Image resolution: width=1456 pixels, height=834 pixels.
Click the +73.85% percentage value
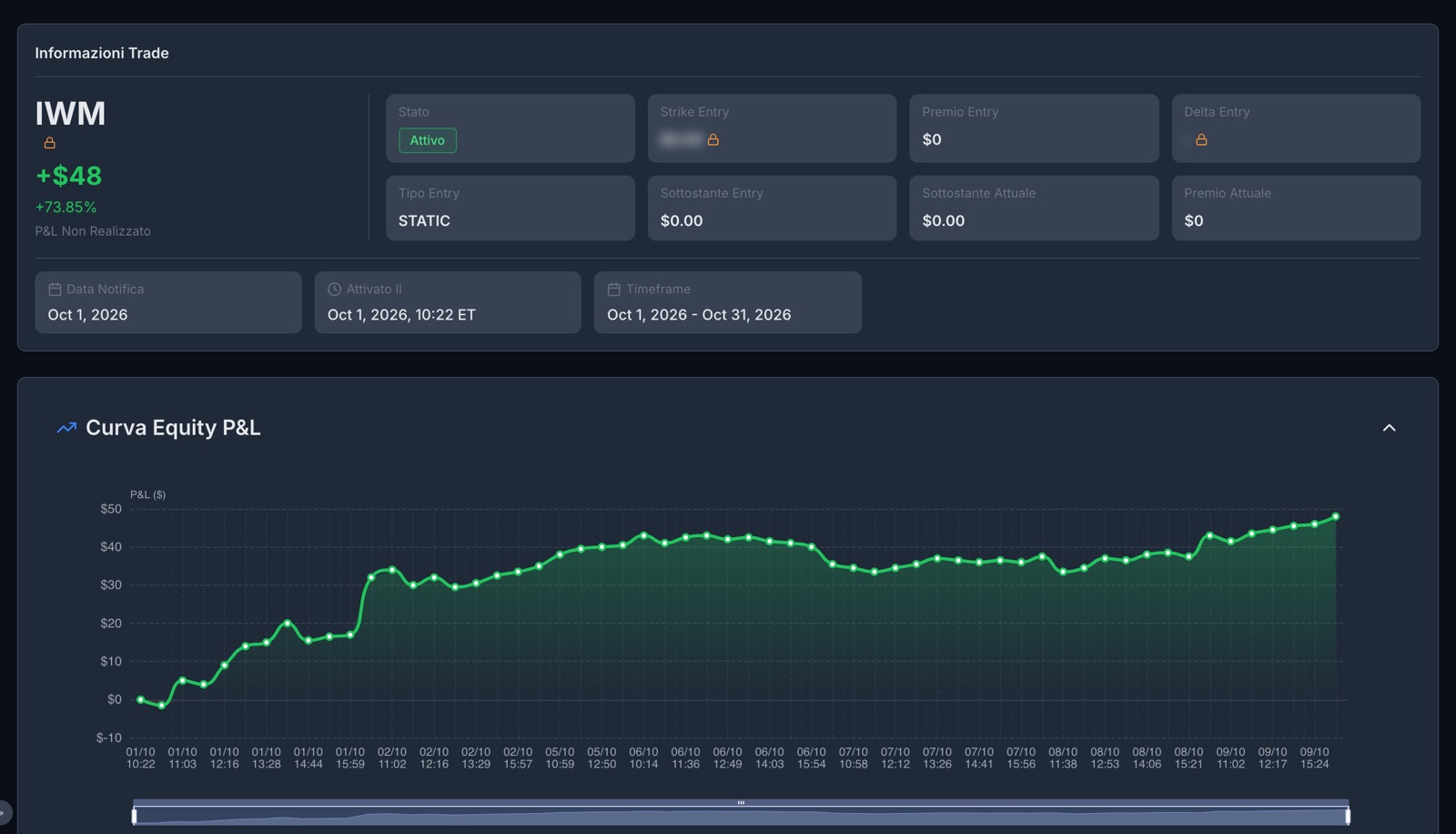[x=66, y=208]
